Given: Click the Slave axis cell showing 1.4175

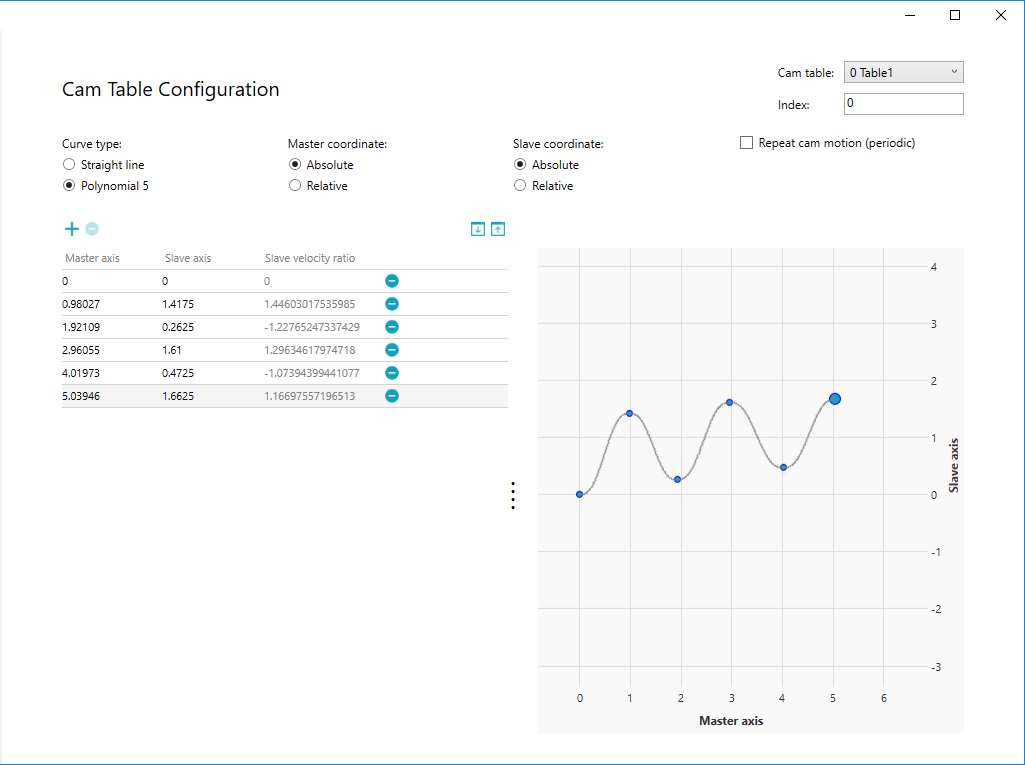Looking at the screenshot, I should click(x=181, y=304).
